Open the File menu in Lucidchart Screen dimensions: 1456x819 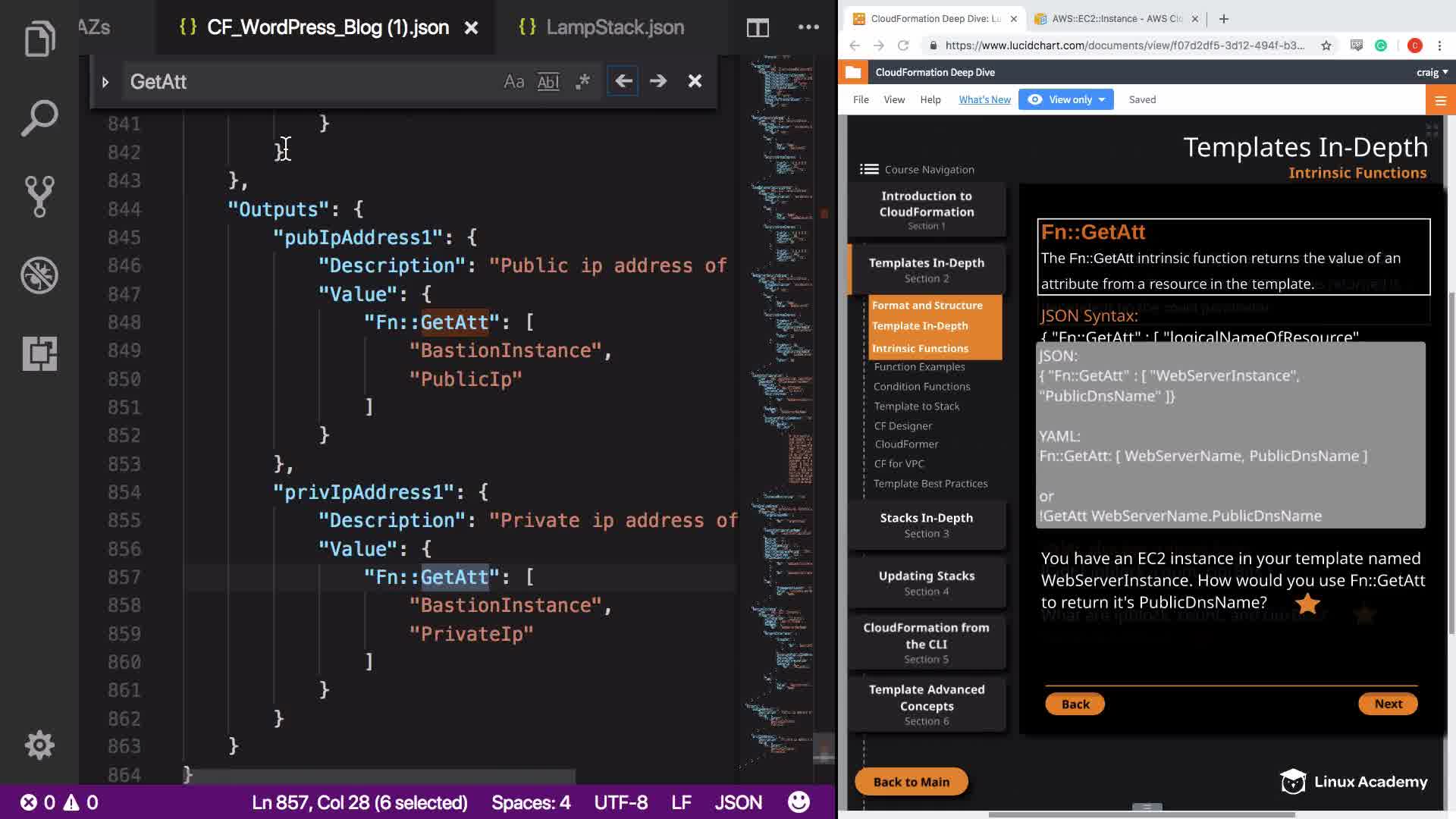click(861, 99)
